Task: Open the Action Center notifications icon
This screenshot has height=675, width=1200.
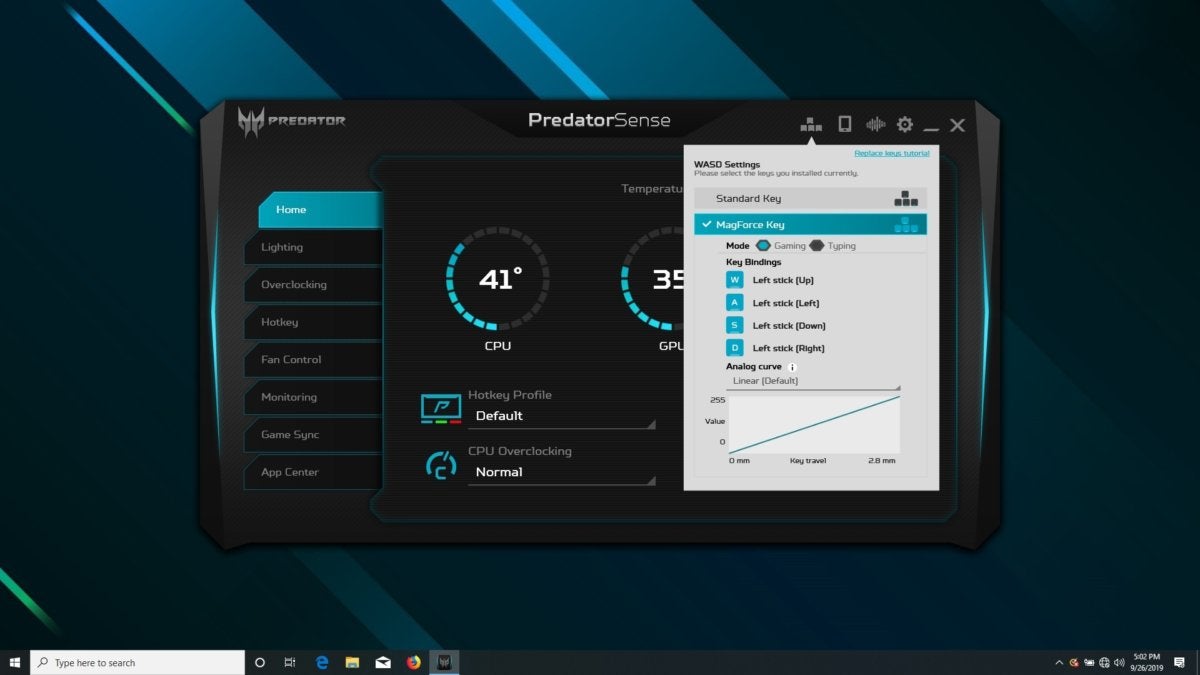Action: click(1181, 662)
